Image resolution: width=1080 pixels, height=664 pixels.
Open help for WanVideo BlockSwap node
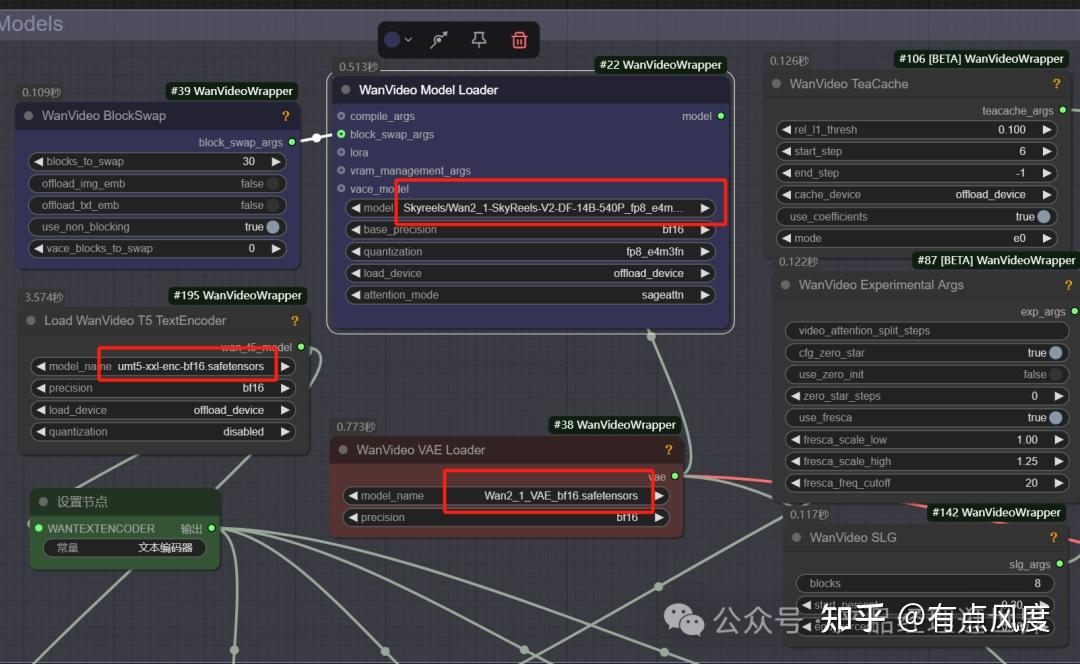pyautogui.click(x=286, y=116)
